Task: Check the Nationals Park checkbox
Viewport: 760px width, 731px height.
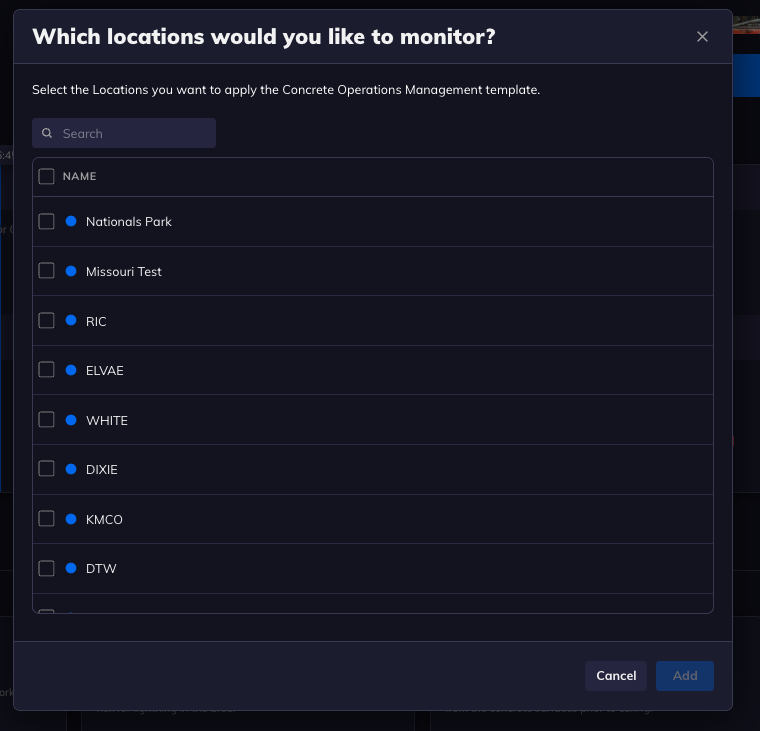Action: (47, 222)
